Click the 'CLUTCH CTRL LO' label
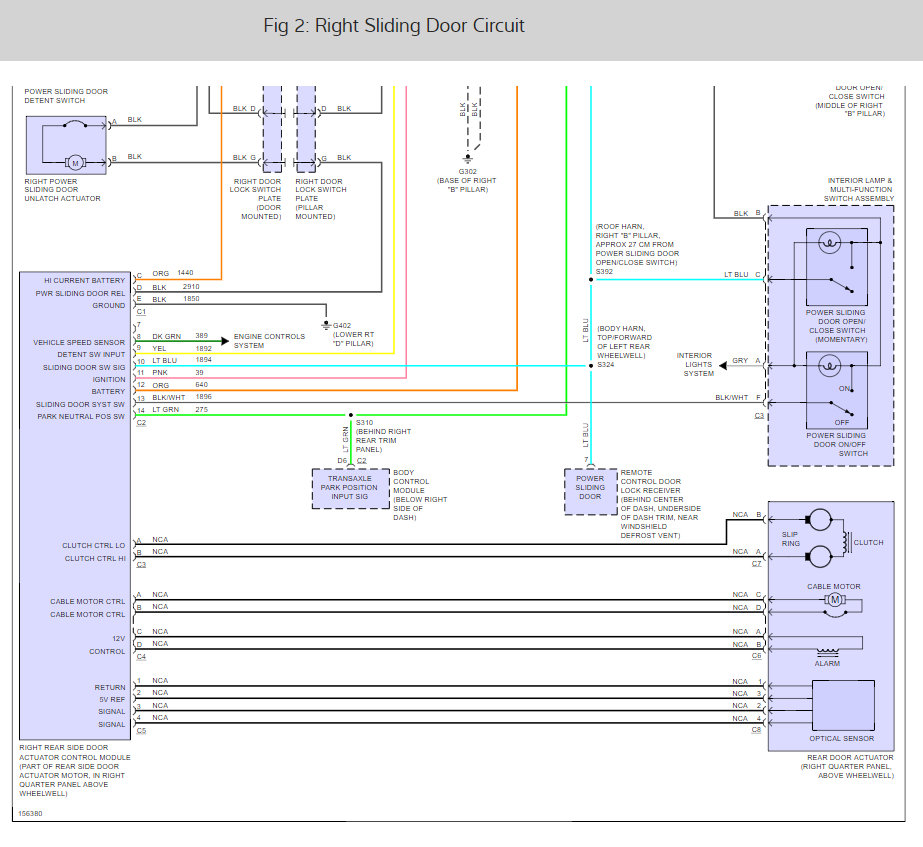The width and height of the screenshot is (923, 847). [94, 546]
